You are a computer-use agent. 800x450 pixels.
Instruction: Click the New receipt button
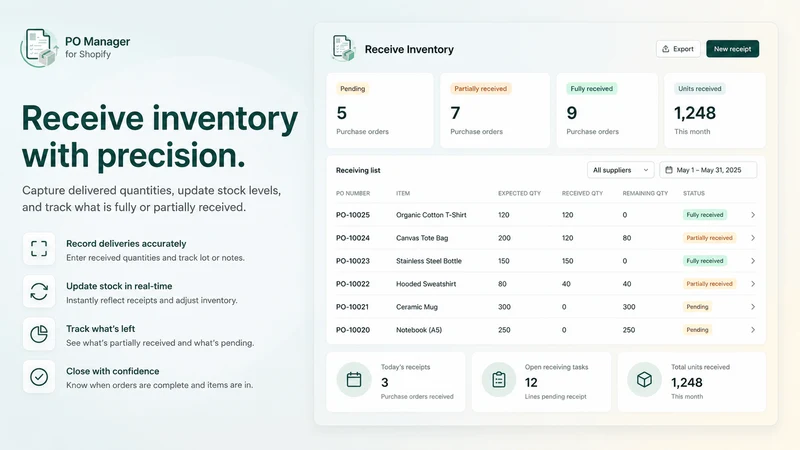[732, 49]
